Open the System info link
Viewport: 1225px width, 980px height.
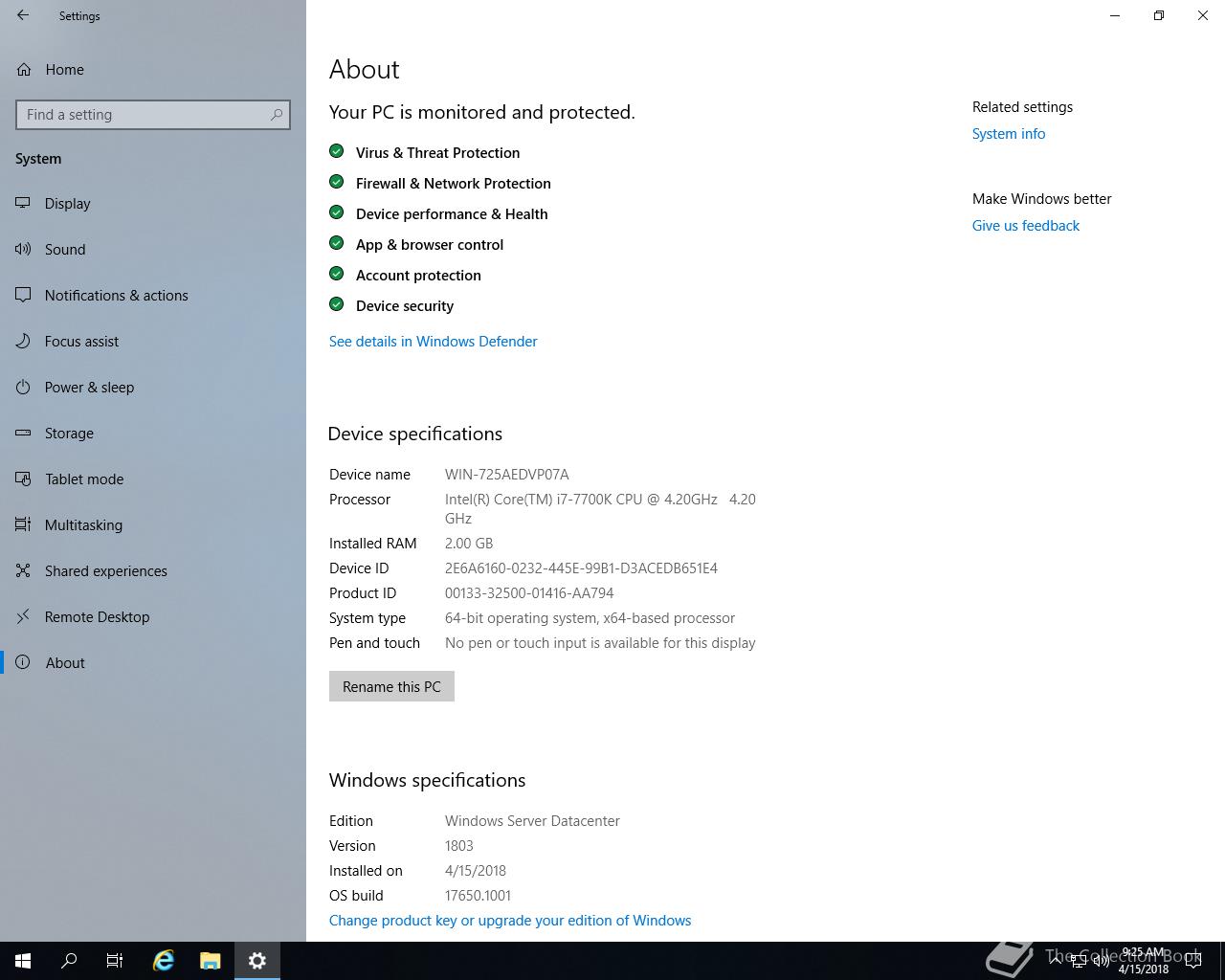1009,134
